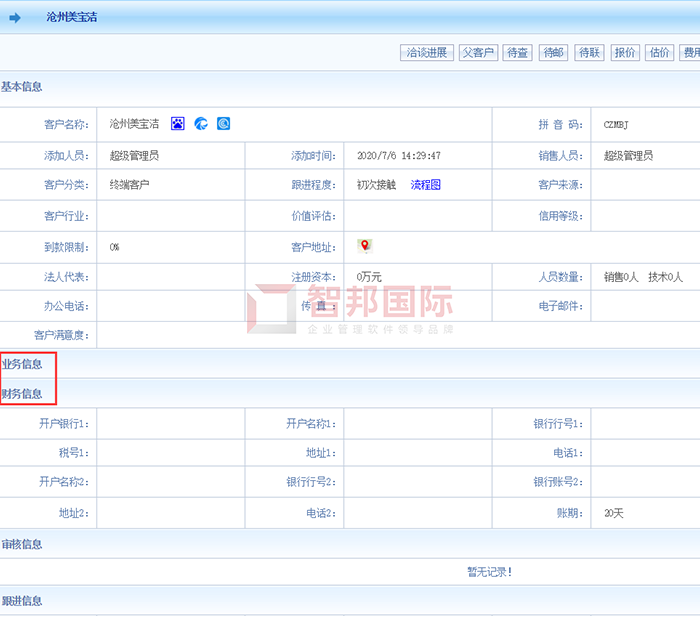Viewport: 700px width, 619px height.
Task: Click the 地址2 label
Action: click(74, 513)
